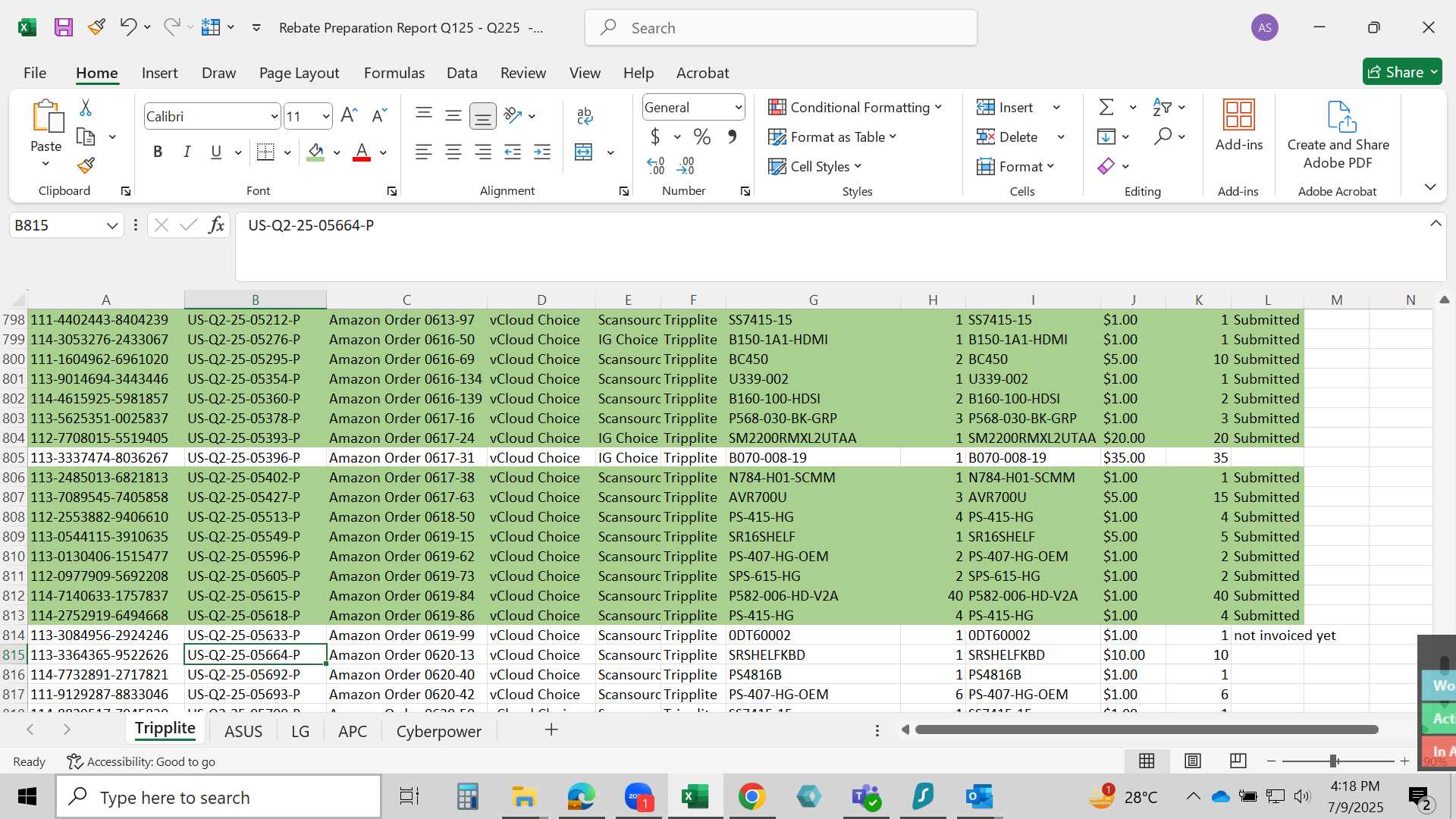Click the Share button
Image resolution: width=1456 pixels, height=819 pixels.
point(1402,72)
